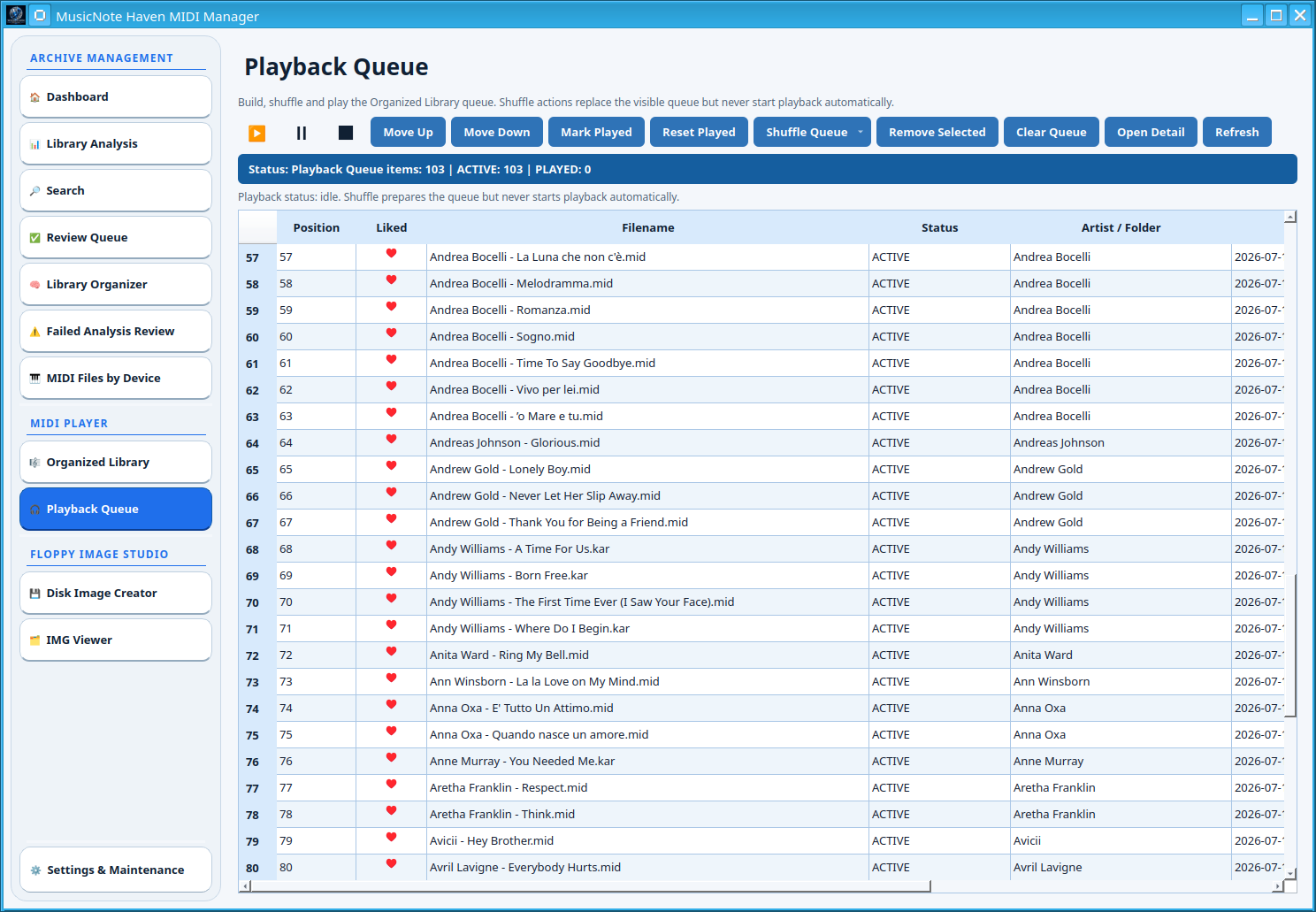Viewport: 1316px width, 912px height.
Task: Click the horizontal scrollbar left arrow
Action: point(244,885)
